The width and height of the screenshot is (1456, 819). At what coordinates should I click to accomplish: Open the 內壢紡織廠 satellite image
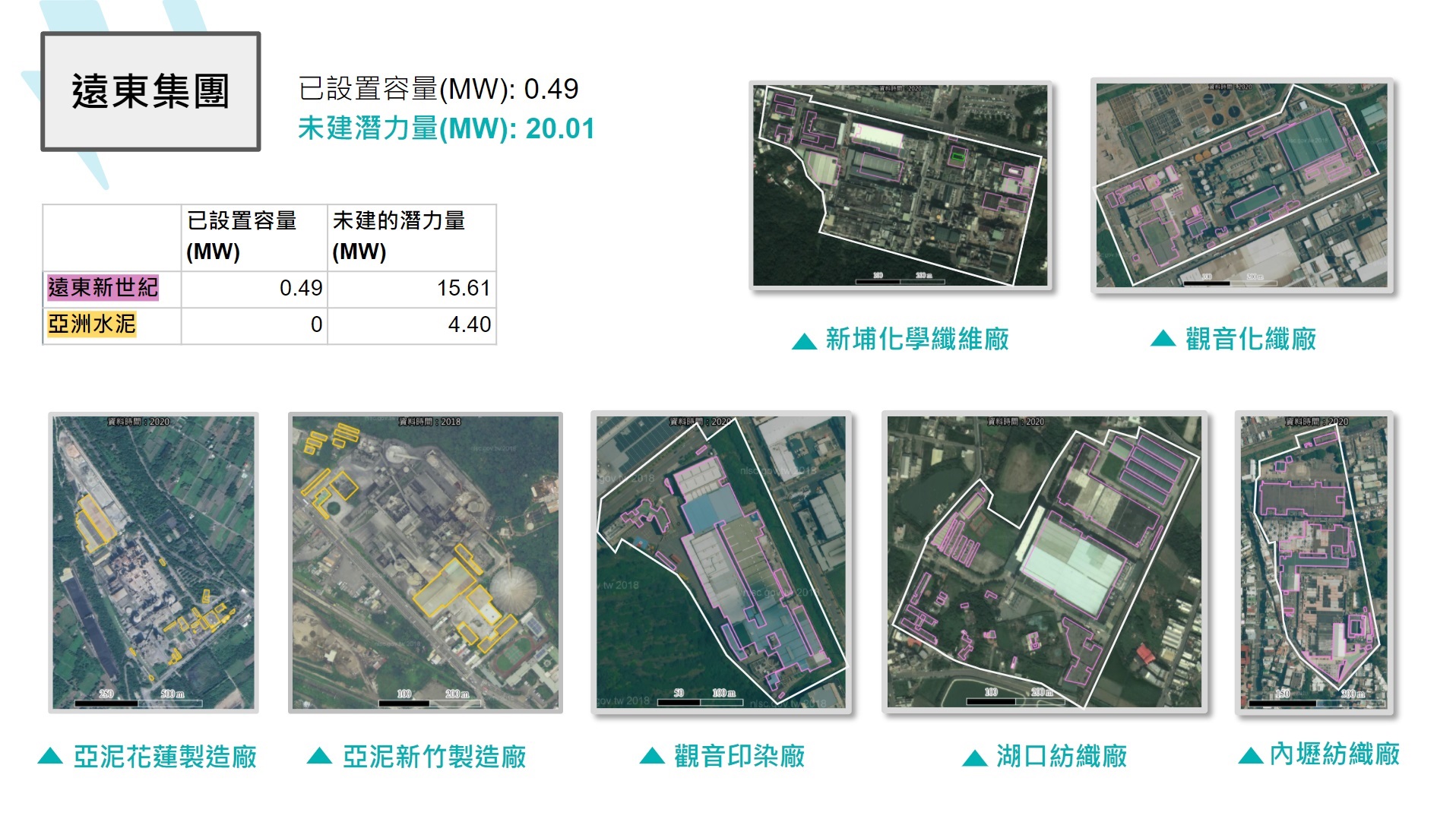(x=1314, y=563)
